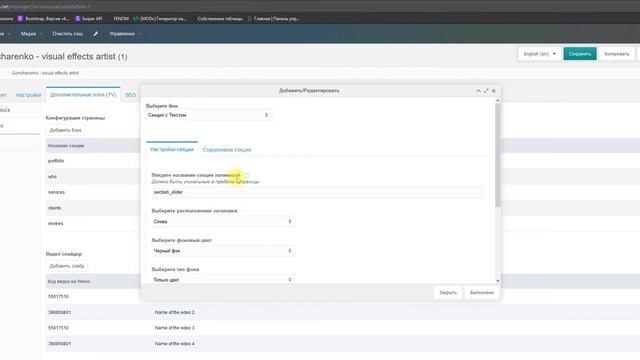This screenshot has height=360, width=640.
Task: Switch to Содержимое секции tab
Action: [227, 150]
